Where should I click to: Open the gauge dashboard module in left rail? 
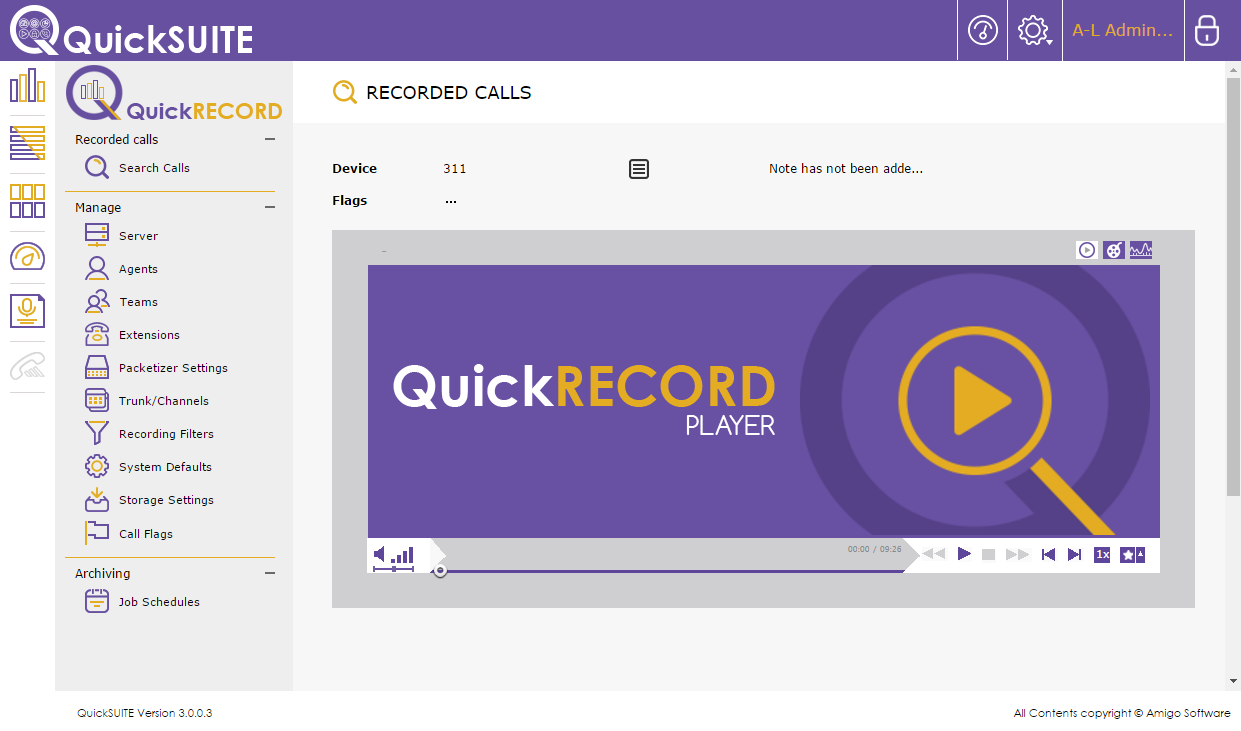[27, 256]
